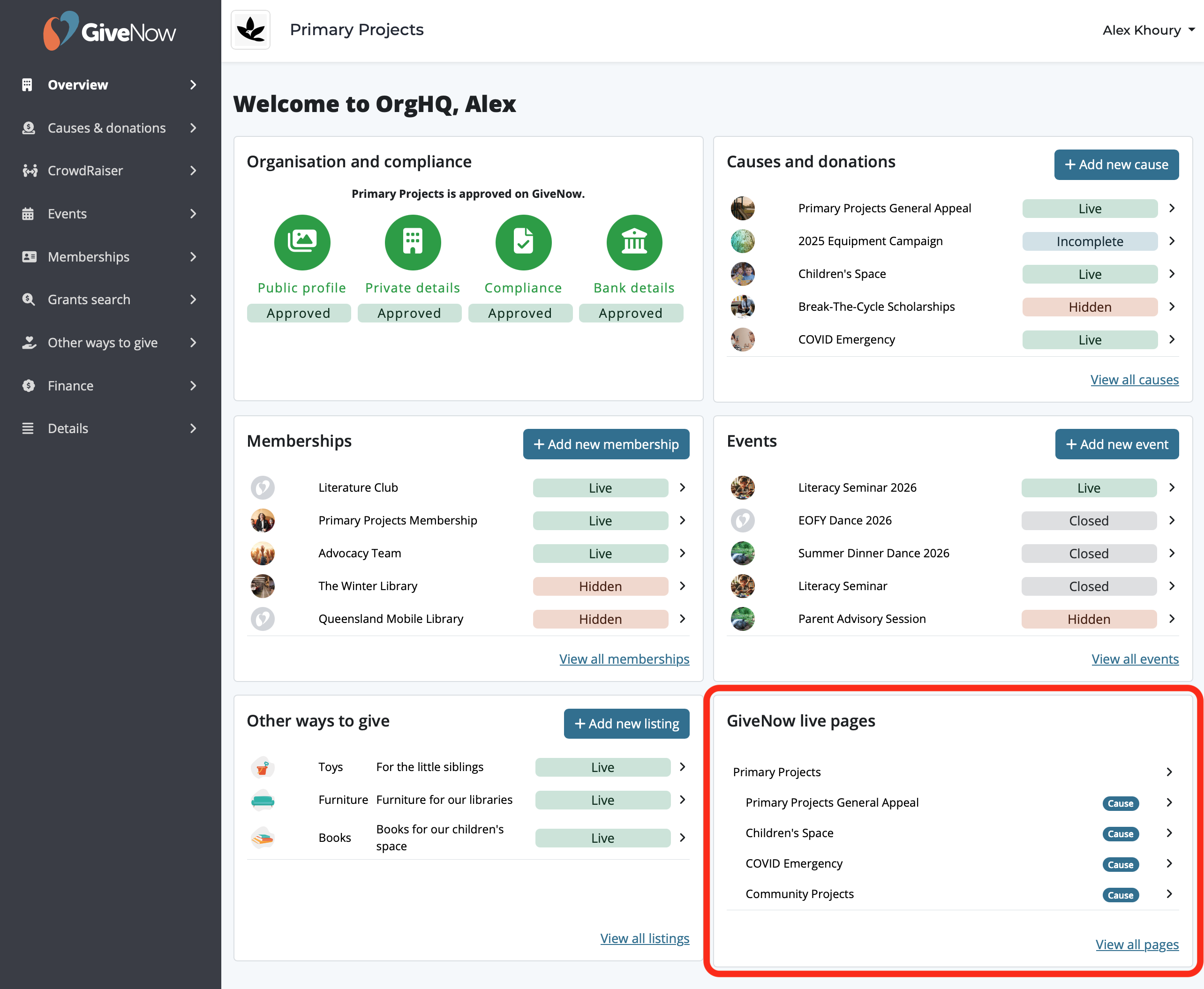
Task: Click the Causes & donations coin icon
Action: (x=29, y=127)
